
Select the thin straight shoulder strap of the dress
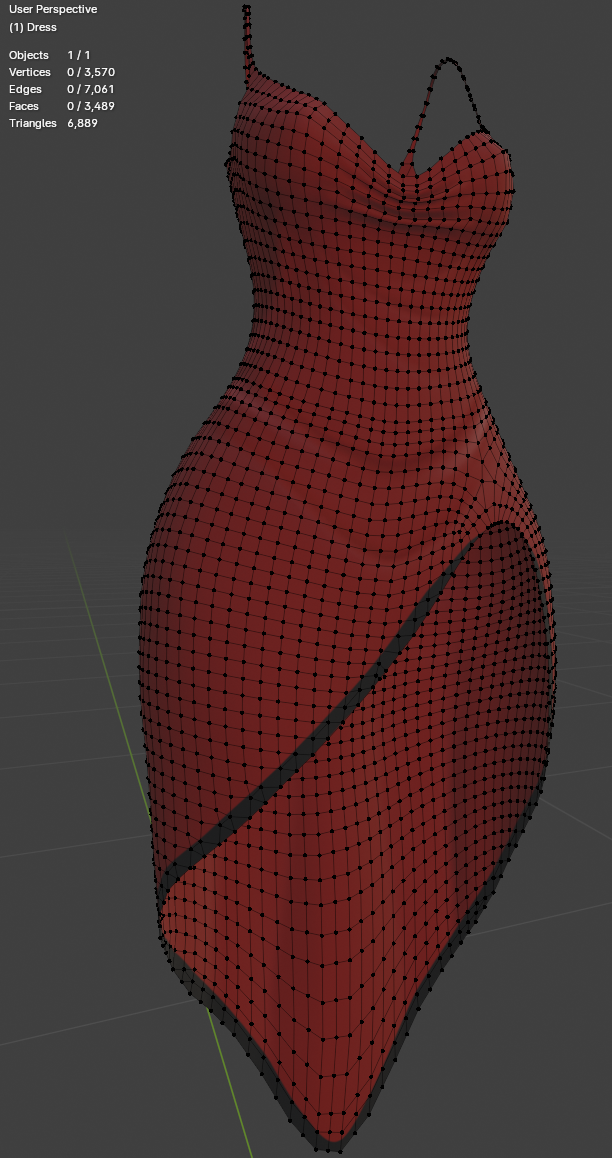(250, 41)
